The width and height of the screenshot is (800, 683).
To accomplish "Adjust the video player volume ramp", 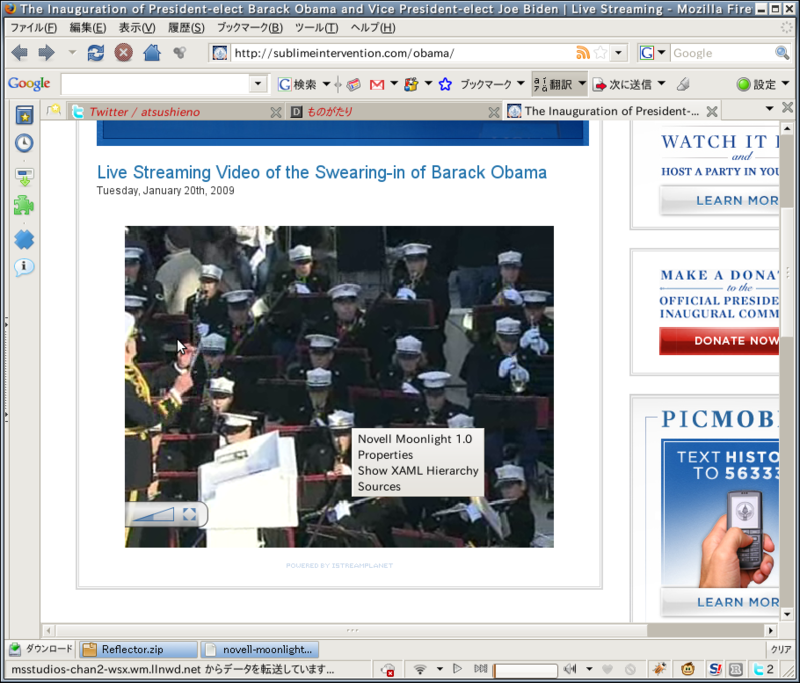I will point(154,514).
